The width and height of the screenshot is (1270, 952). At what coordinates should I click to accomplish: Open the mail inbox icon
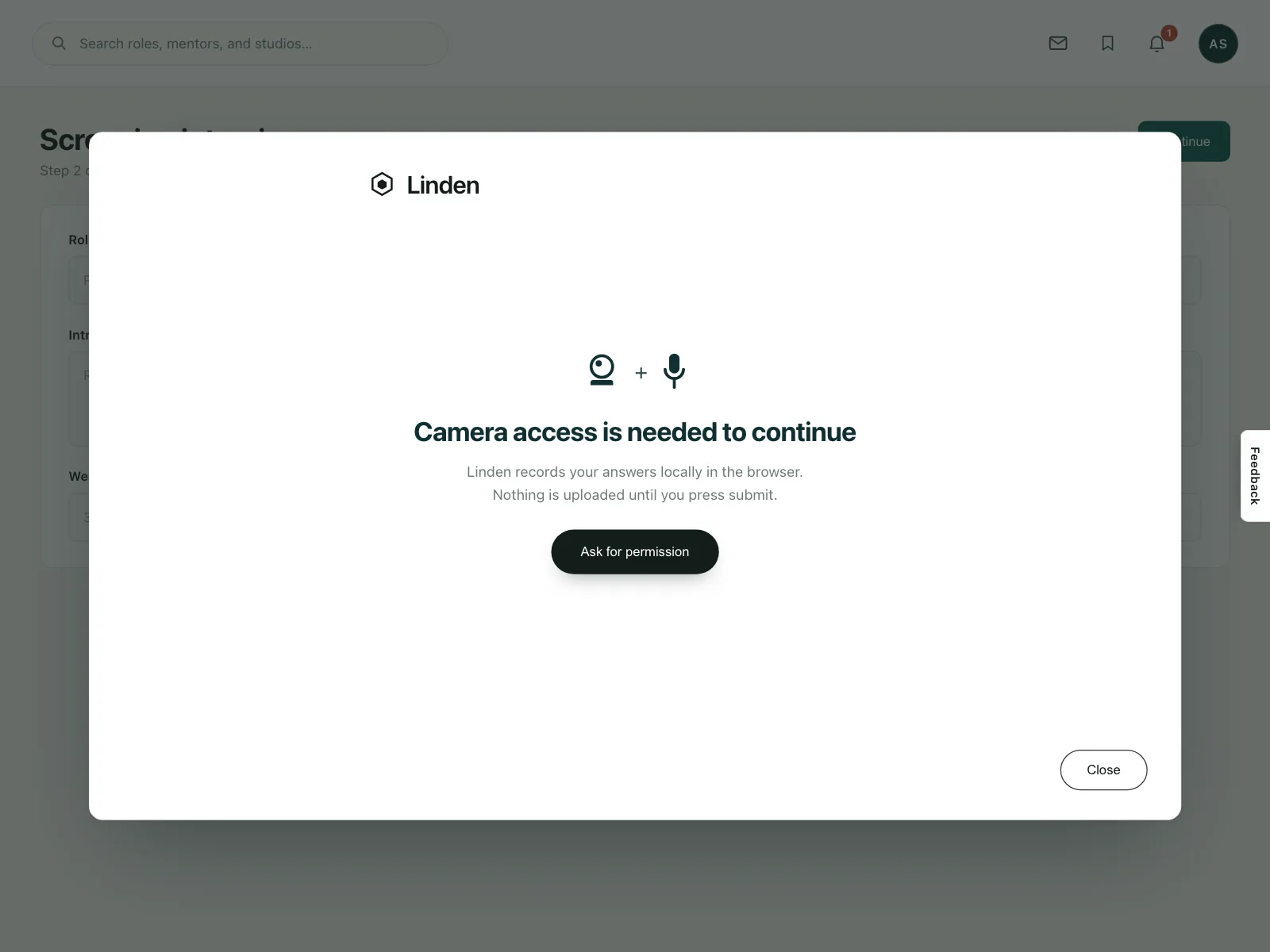(1058, 44)
